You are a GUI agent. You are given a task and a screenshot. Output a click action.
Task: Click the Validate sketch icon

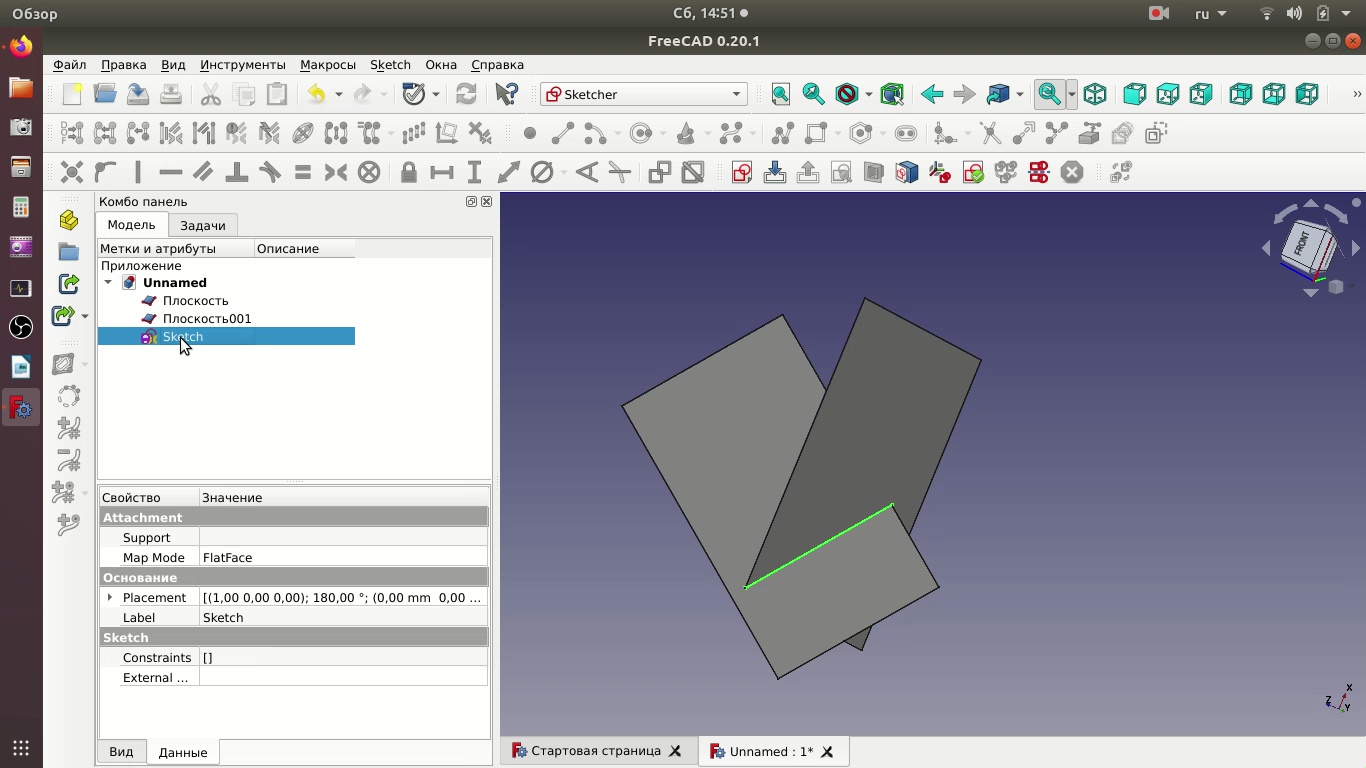pos(973,172)
